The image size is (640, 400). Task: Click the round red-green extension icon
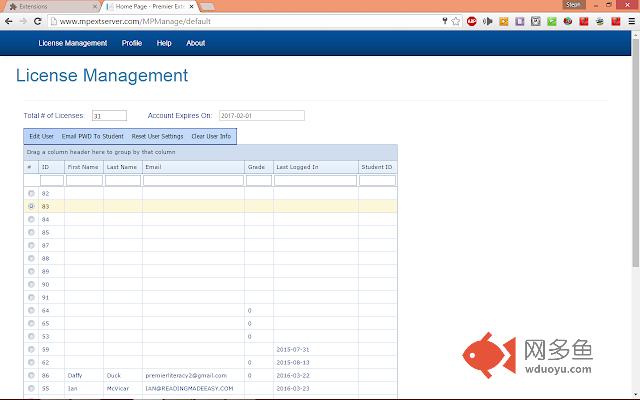(568, 21)
